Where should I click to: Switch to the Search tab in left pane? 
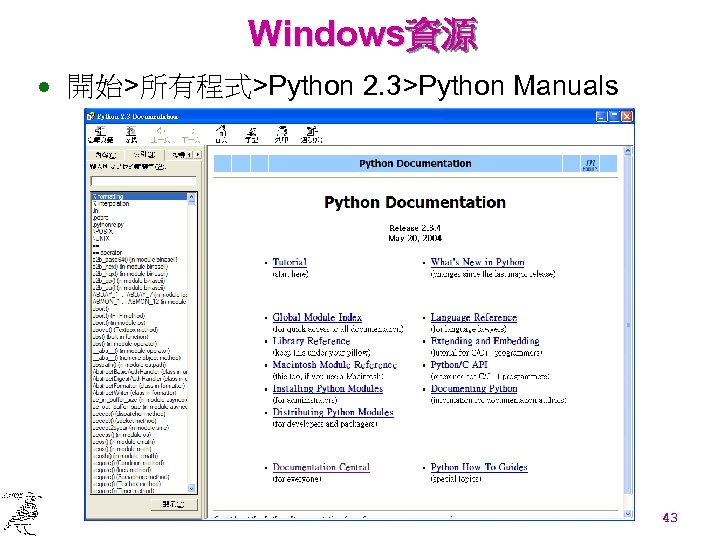point(179,155)
